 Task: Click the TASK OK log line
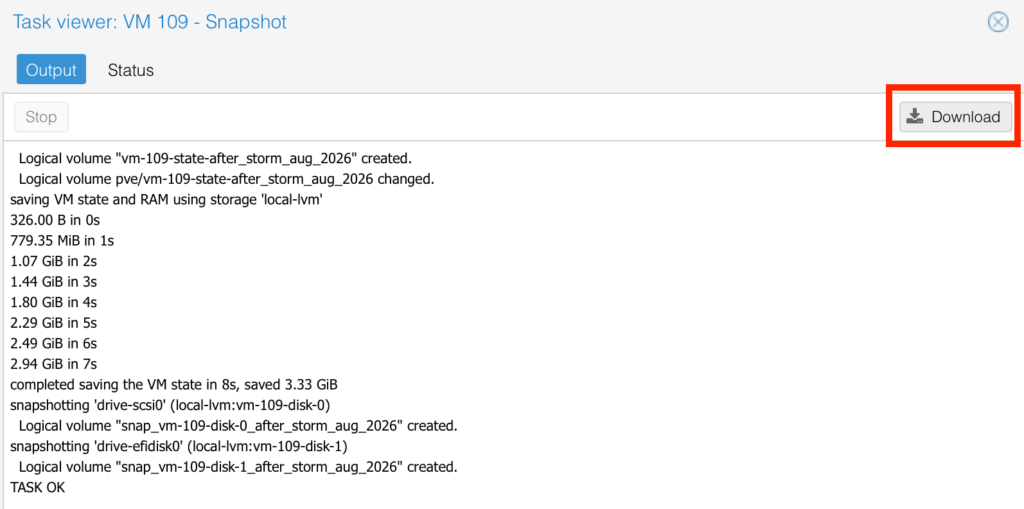(38, 488)
